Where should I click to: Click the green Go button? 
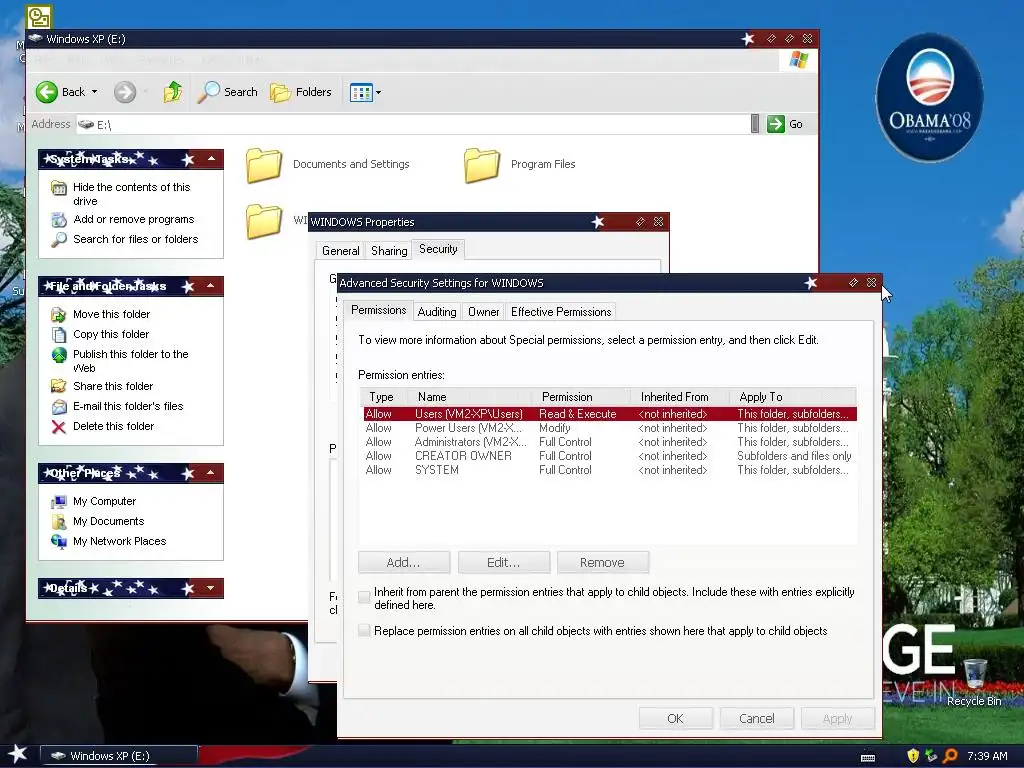coord(785,124)
